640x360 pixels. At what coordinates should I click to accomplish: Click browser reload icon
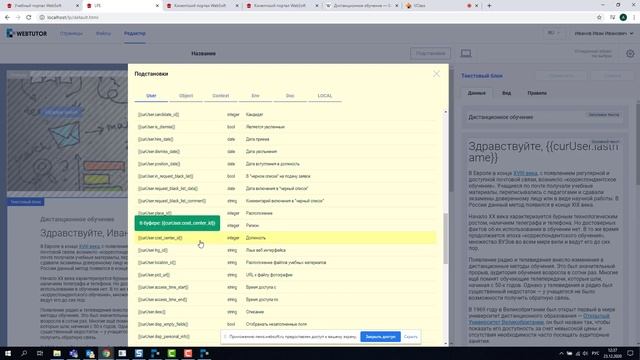pos(29,18)
